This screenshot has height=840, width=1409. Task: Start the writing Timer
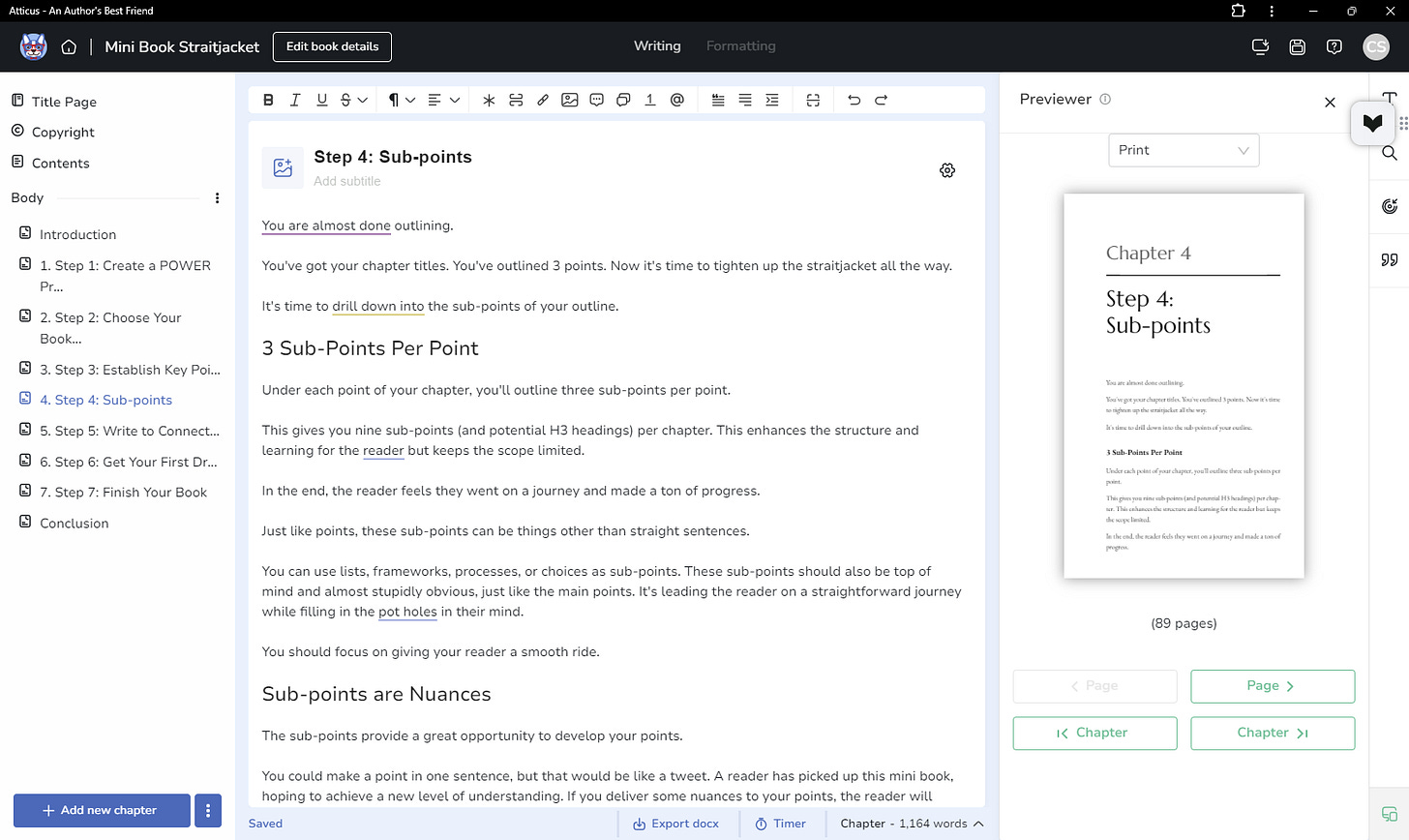(x=780, y=824)
